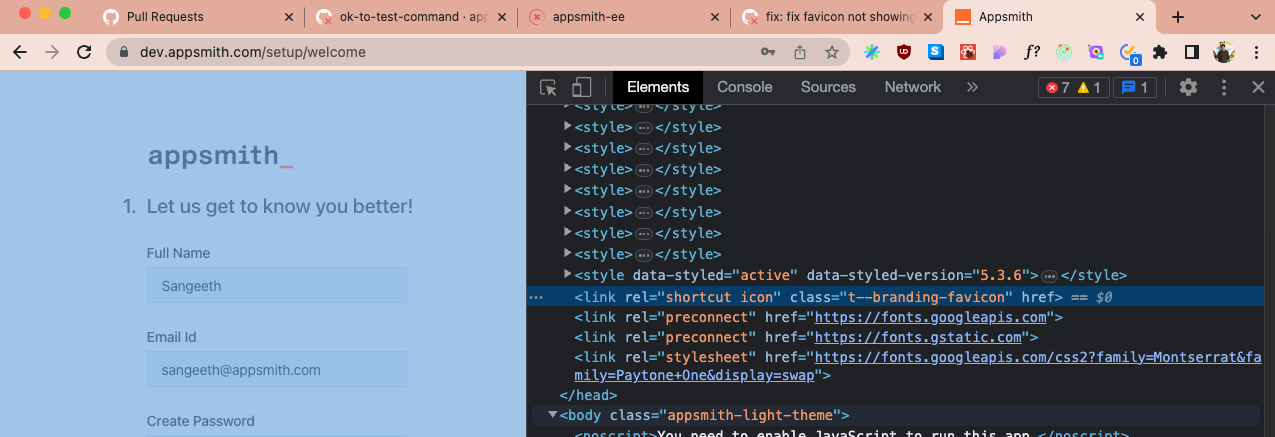Click the 7 errors 1 warning counter

click(x=1073, y=87)
